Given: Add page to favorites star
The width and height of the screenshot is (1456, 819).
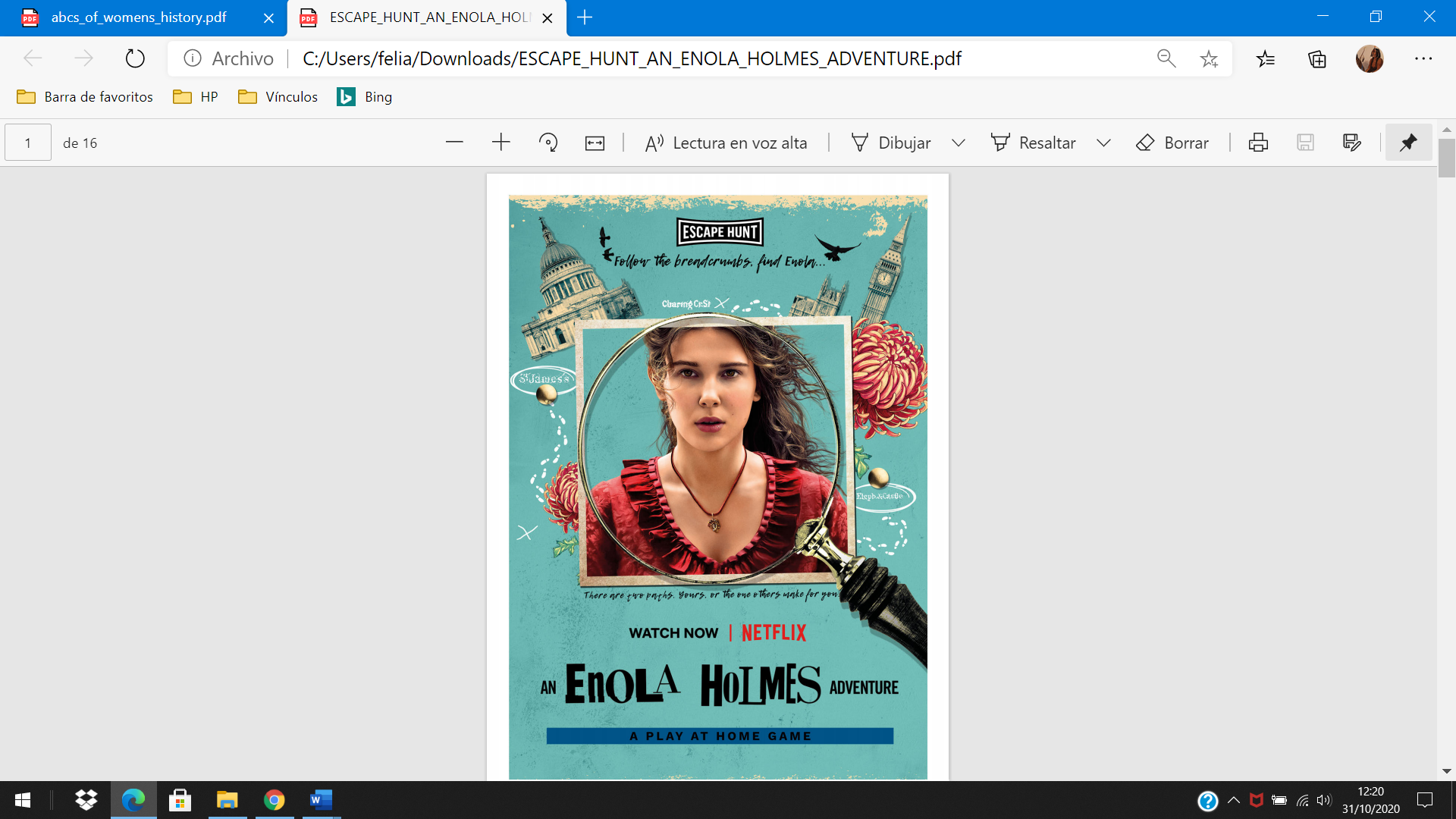Looking at the screenshot, I should tap(1209, 58).
